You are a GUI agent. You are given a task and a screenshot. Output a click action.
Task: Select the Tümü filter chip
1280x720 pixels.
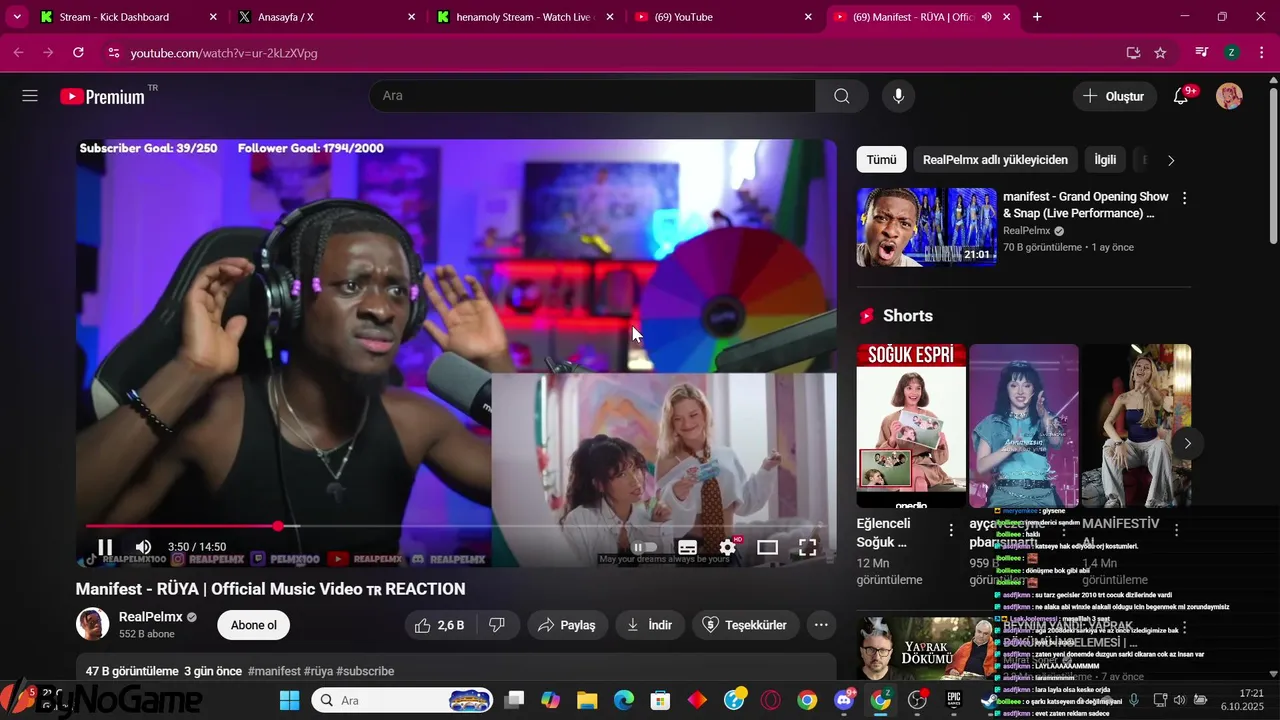[881, 160]
